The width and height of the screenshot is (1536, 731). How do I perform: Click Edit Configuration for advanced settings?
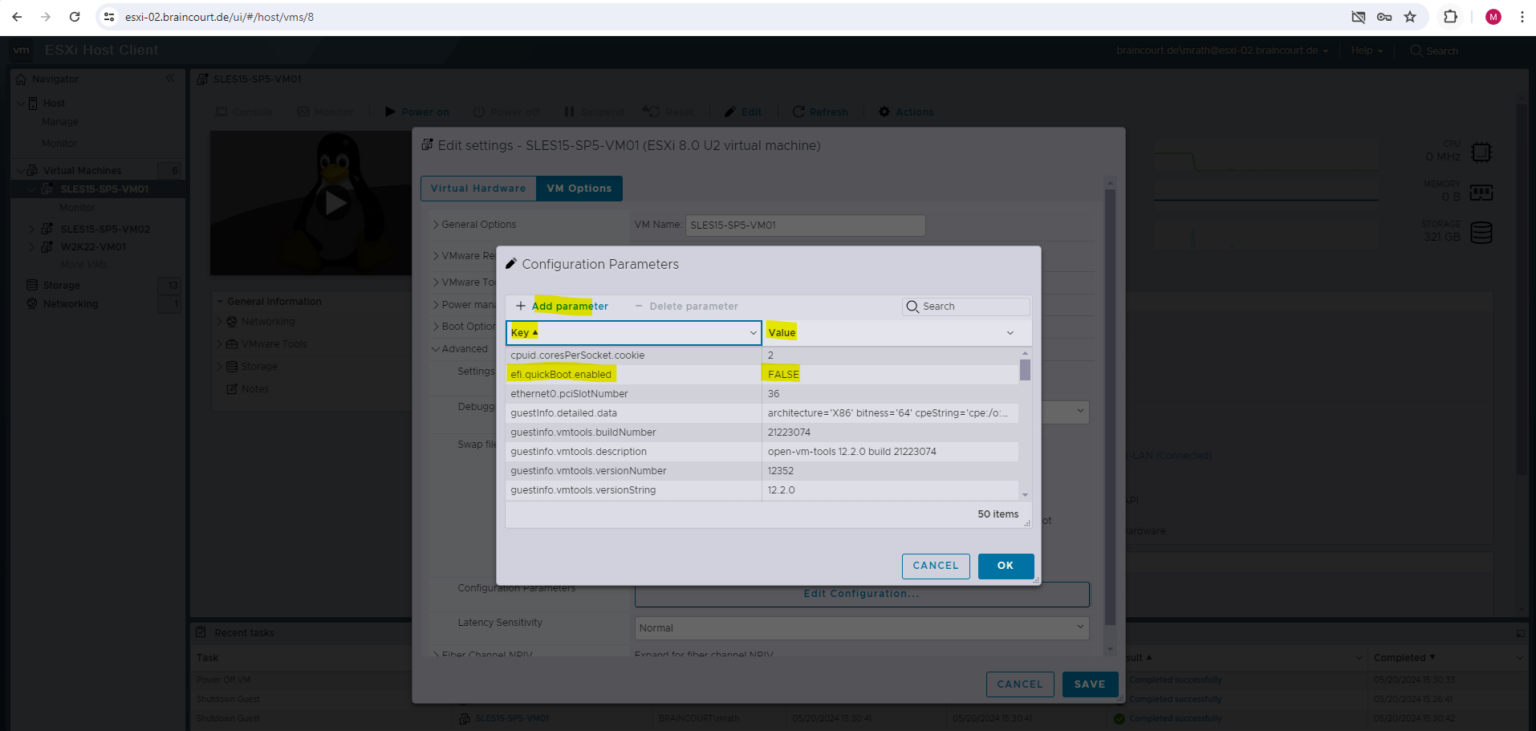(861, 594)
